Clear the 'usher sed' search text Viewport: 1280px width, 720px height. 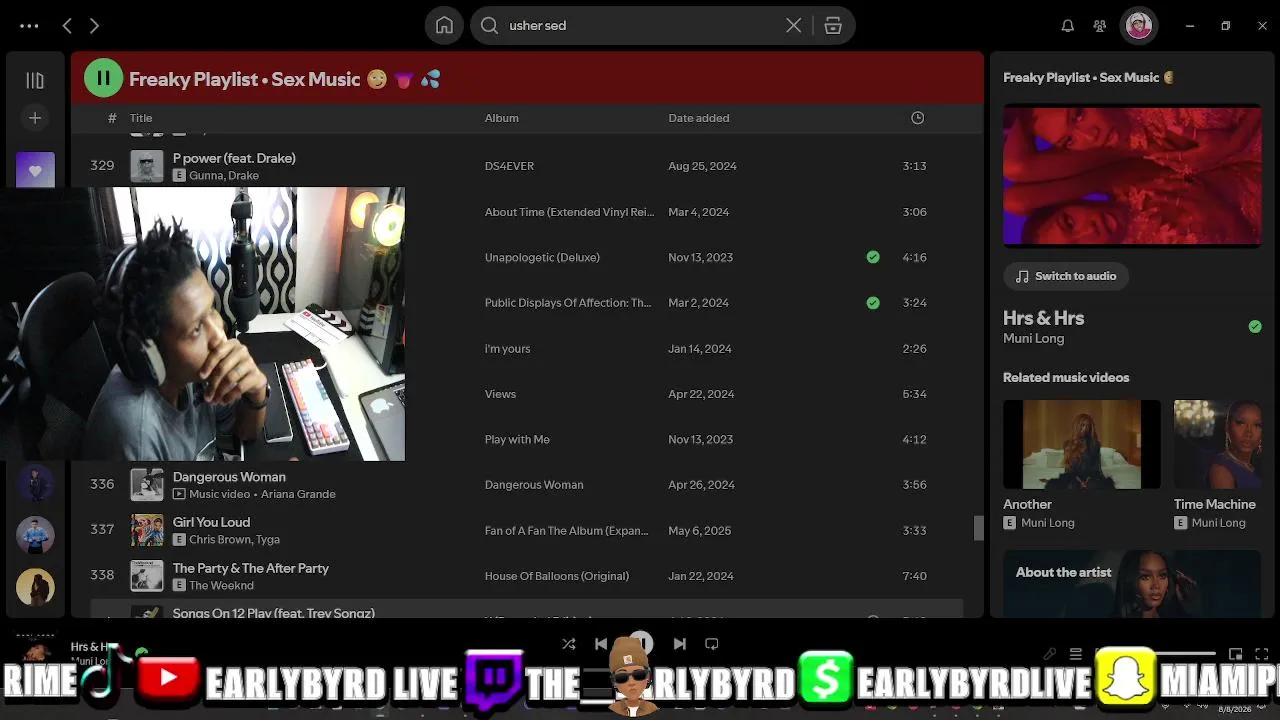[793, 26]
